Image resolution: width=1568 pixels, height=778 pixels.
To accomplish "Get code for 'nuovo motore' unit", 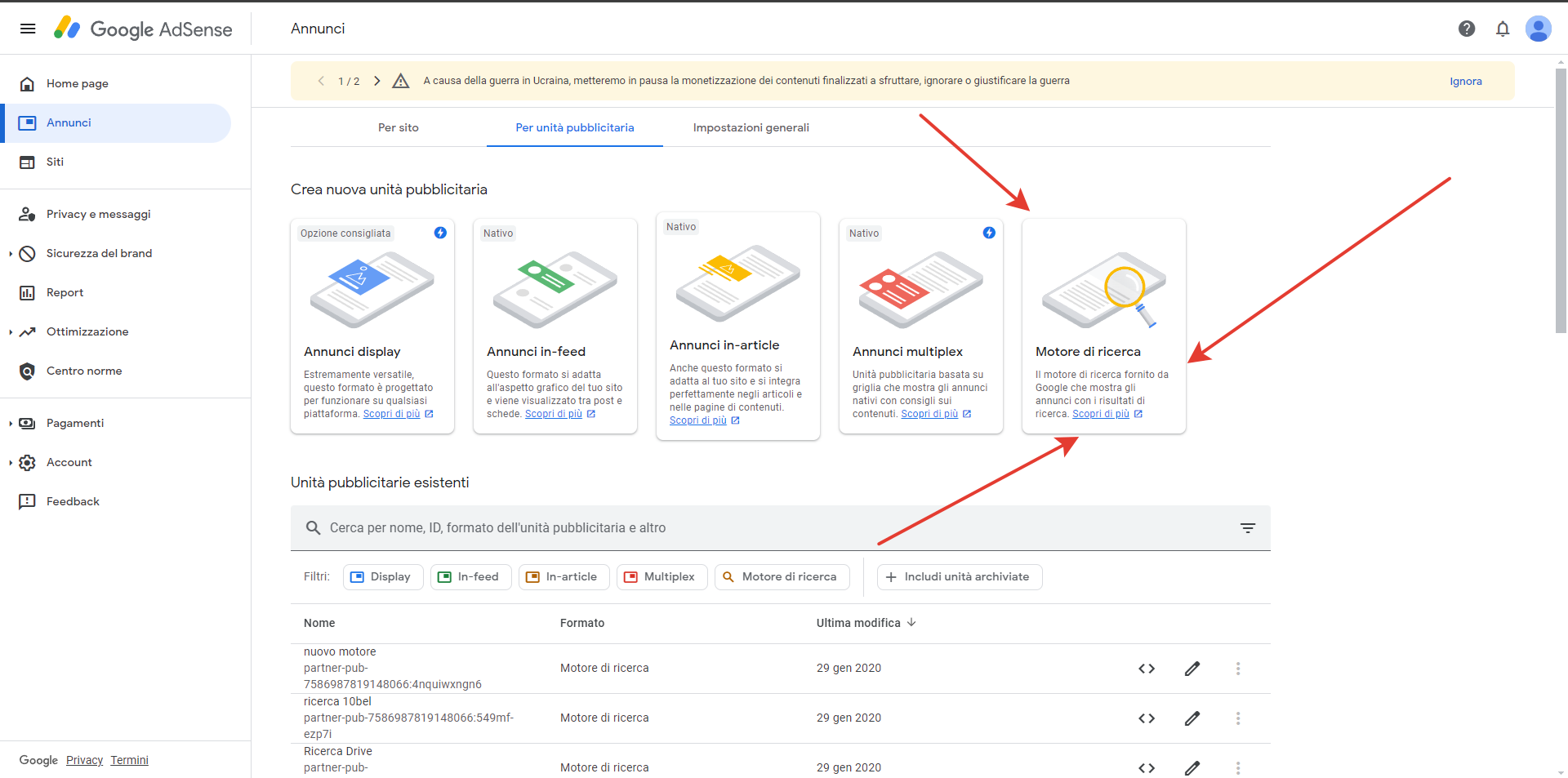I will click(1147, 669).
